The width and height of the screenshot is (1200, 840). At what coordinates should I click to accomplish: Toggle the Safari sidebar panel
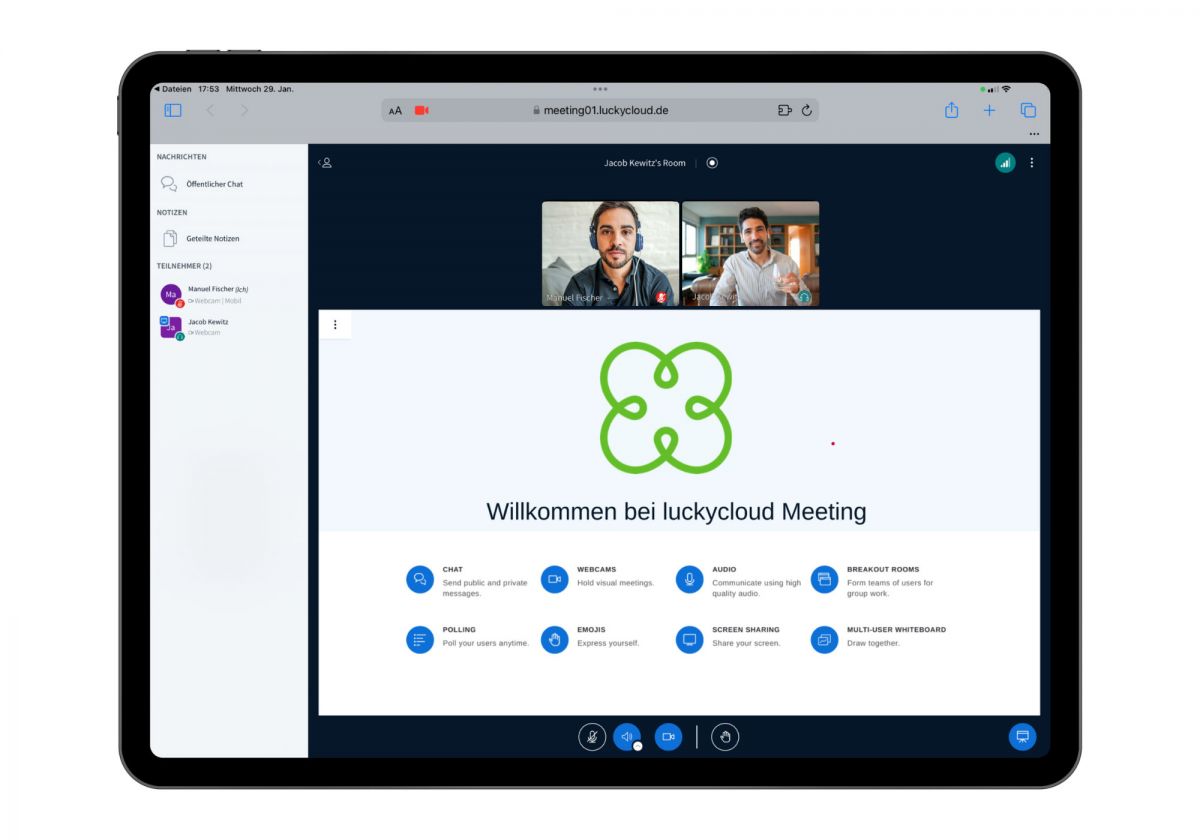pos(173,110)
